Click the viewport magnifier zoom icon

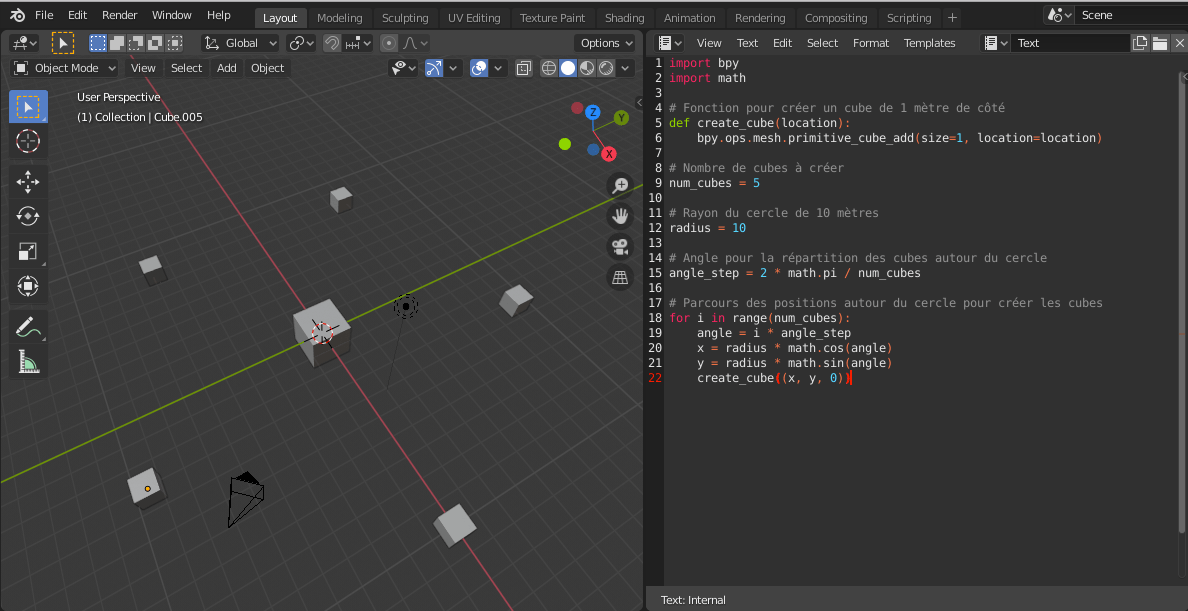[x=620, y=185]
